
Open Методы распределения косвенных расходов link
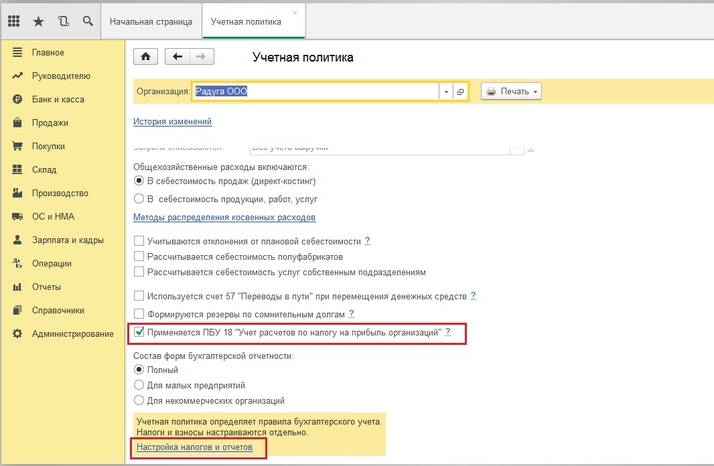point(224,217)
